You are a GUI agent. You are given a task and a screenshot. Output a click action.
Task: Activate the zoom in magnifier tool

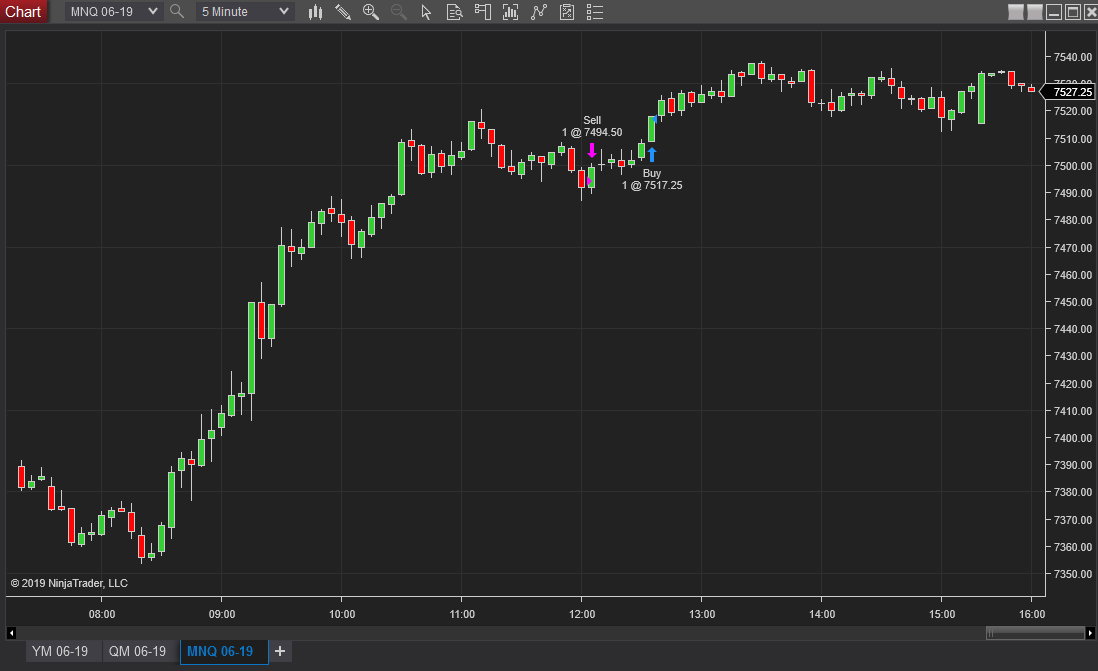click(371, 12)
